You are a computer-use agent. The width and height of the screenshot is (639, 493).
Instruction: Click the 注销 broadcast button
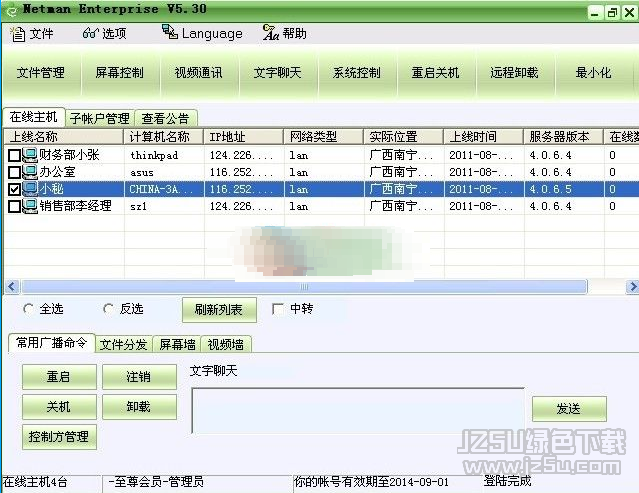pyautogui.click(x=139, y=377)
